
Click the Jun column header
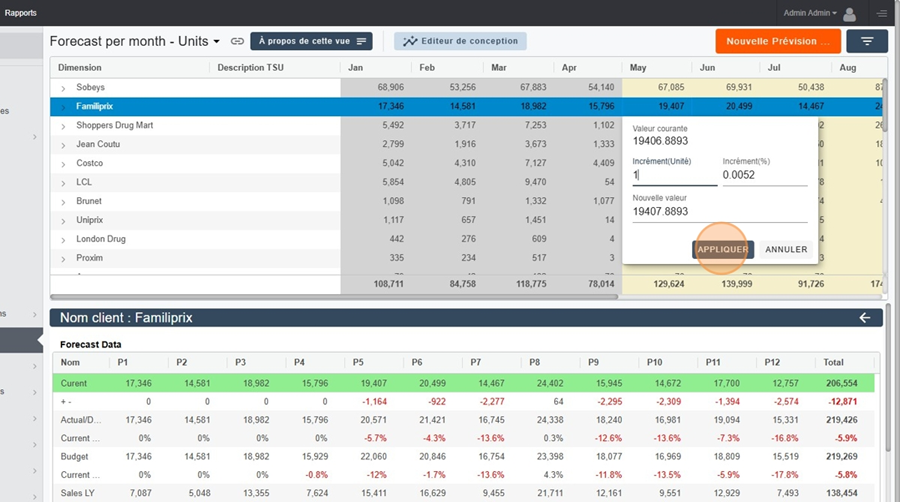(707, 68)
